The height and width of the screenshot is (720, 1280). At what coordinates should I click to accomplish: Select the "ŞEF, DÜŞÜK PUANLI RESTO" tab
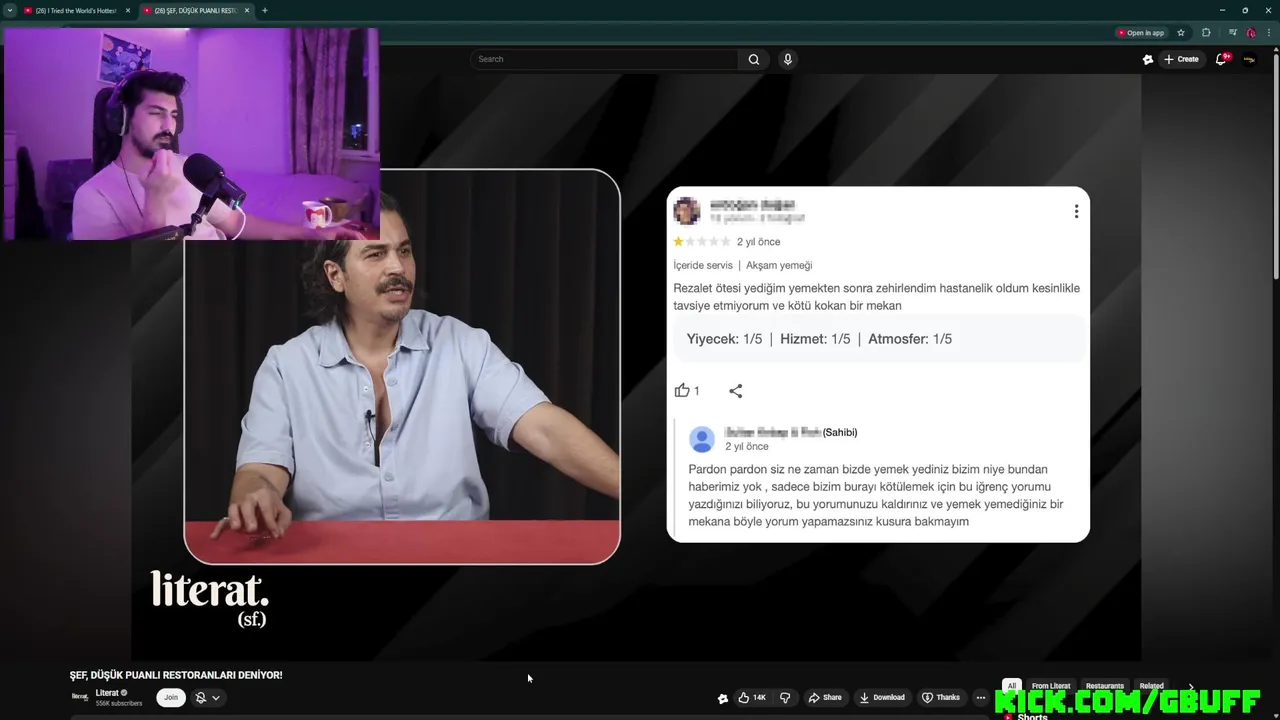pyautogui.click(x=196, y=10)
